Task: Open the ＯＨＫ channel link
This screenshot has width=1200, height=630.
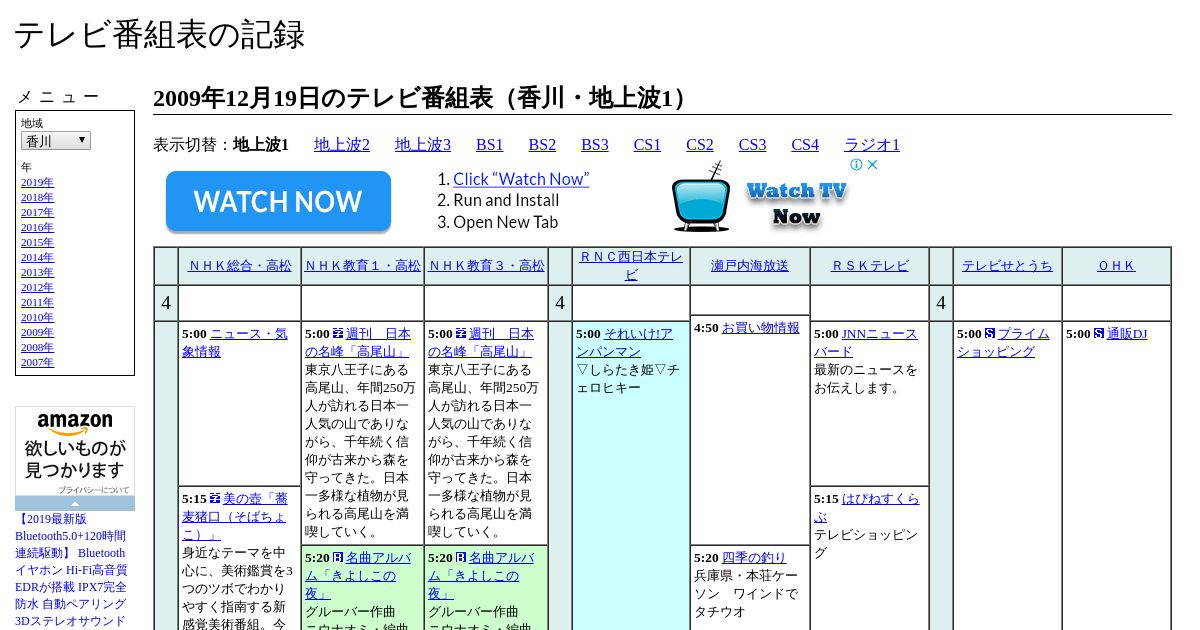Action: (1116, 266)
